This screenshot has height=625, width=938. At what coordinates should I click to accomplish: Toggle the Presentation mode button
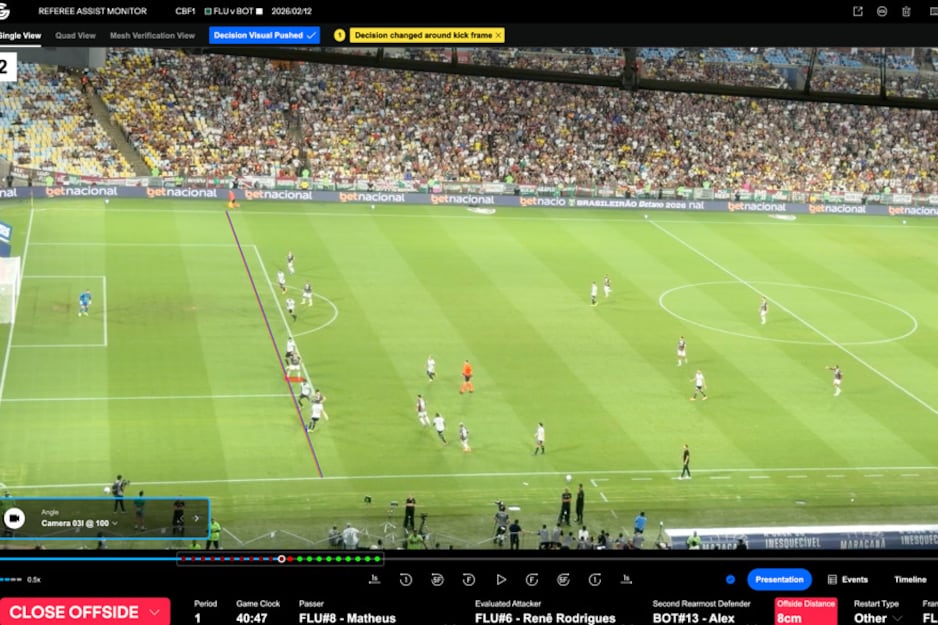click(779, 579)
